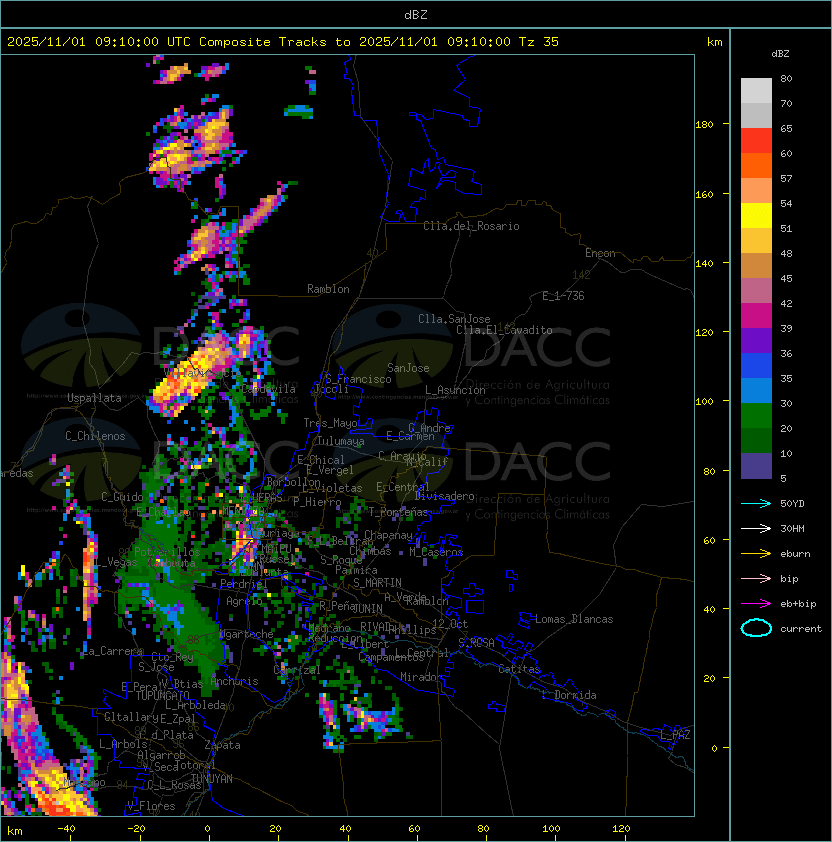Click the 'La_Carrera' map label
Image resolution: width=832 pixels, height=842 pixels.
tap(112, 651)
